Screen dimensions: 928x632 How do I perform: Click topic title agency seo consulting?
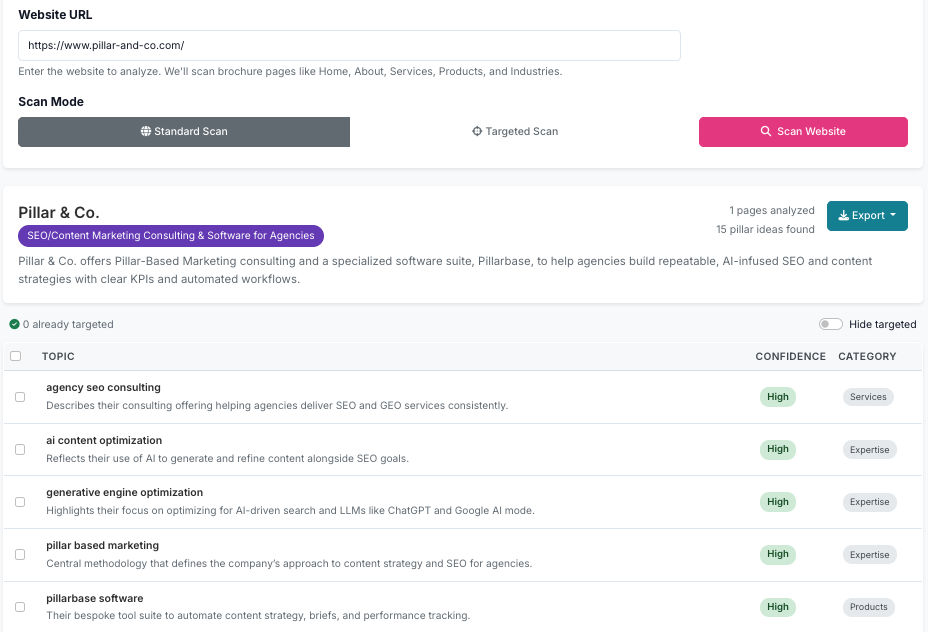pos(104,388)
